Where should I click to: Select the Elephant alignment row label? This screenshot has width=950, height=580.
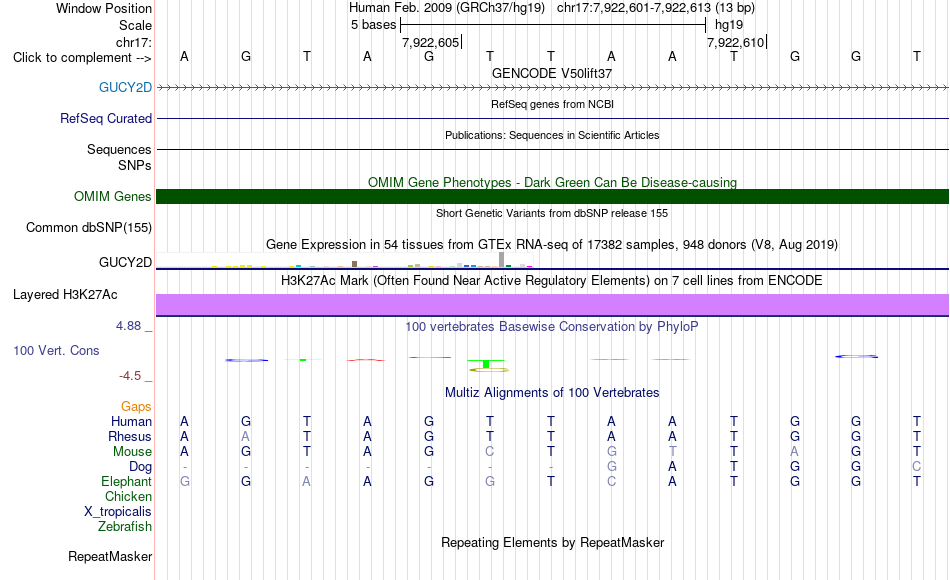click(x=127, y=481)
